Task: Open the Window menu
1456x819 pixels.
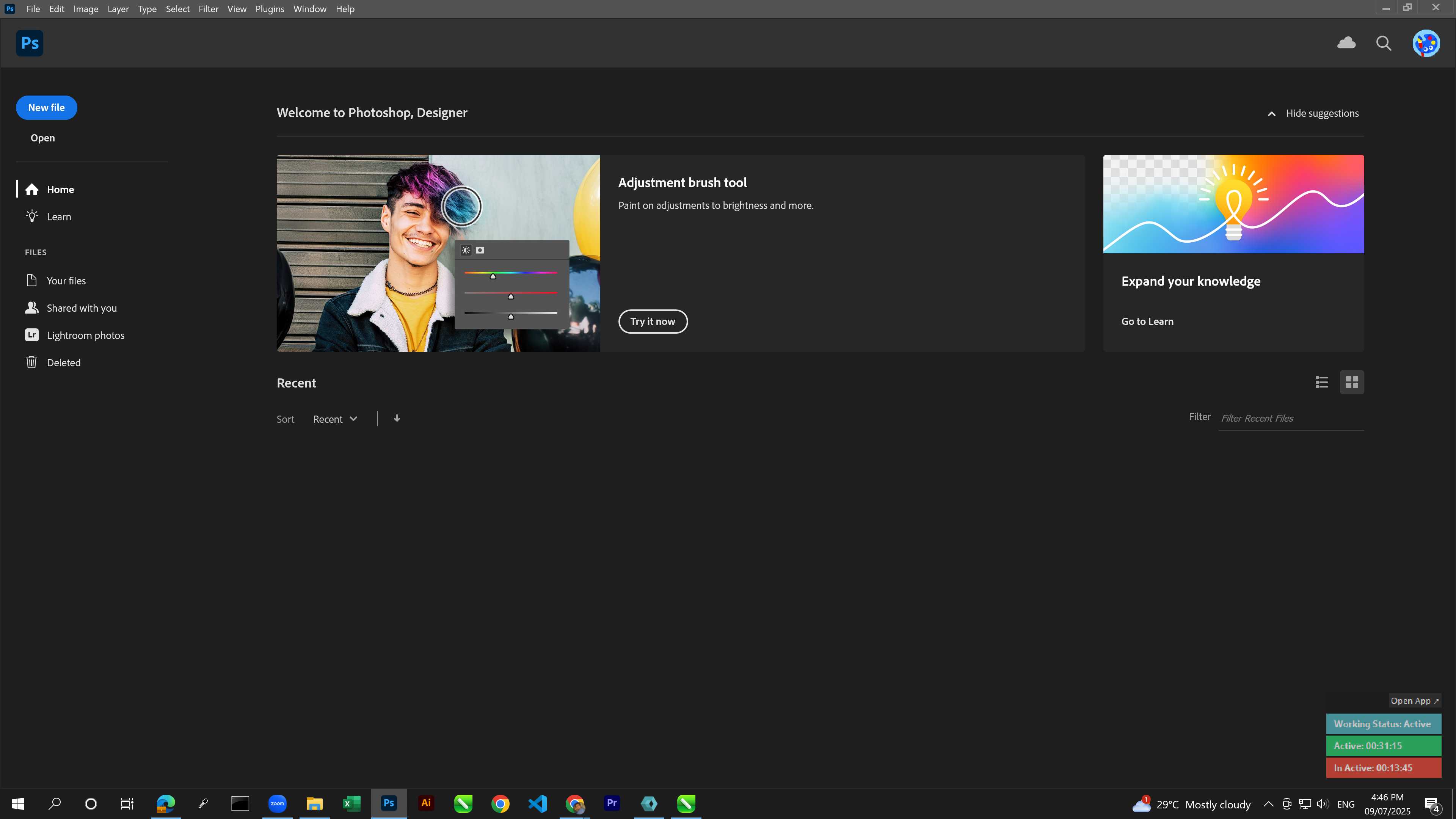Action: [310, 9]
